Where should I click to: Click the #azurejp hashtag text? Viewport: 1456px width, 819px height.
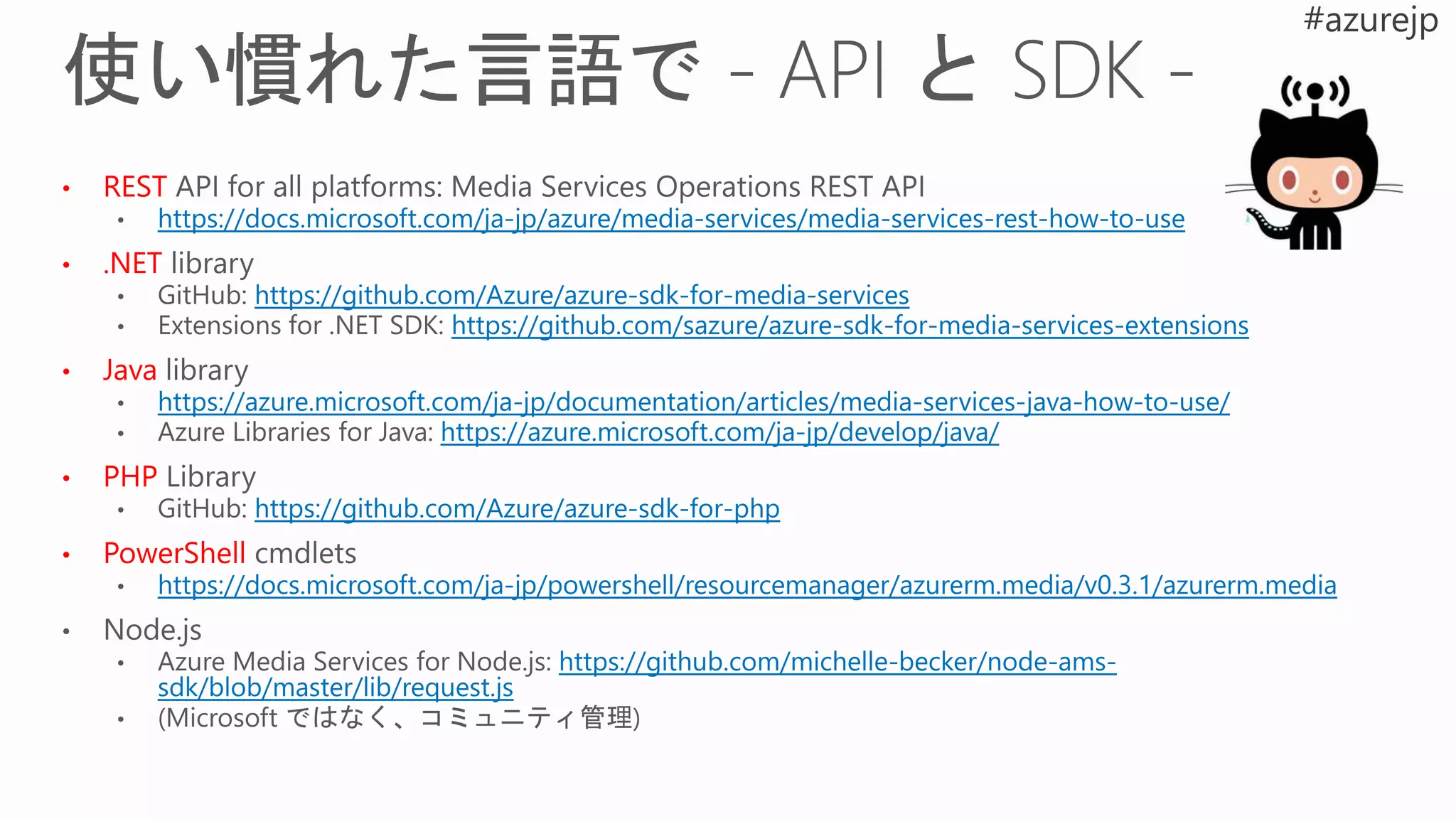pos(1370,20)
